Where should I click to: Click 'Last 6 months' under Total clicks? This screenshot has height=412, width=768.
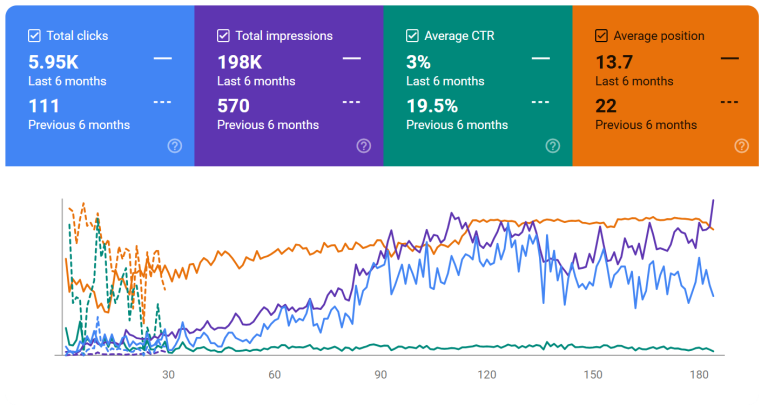coord(67,81)
